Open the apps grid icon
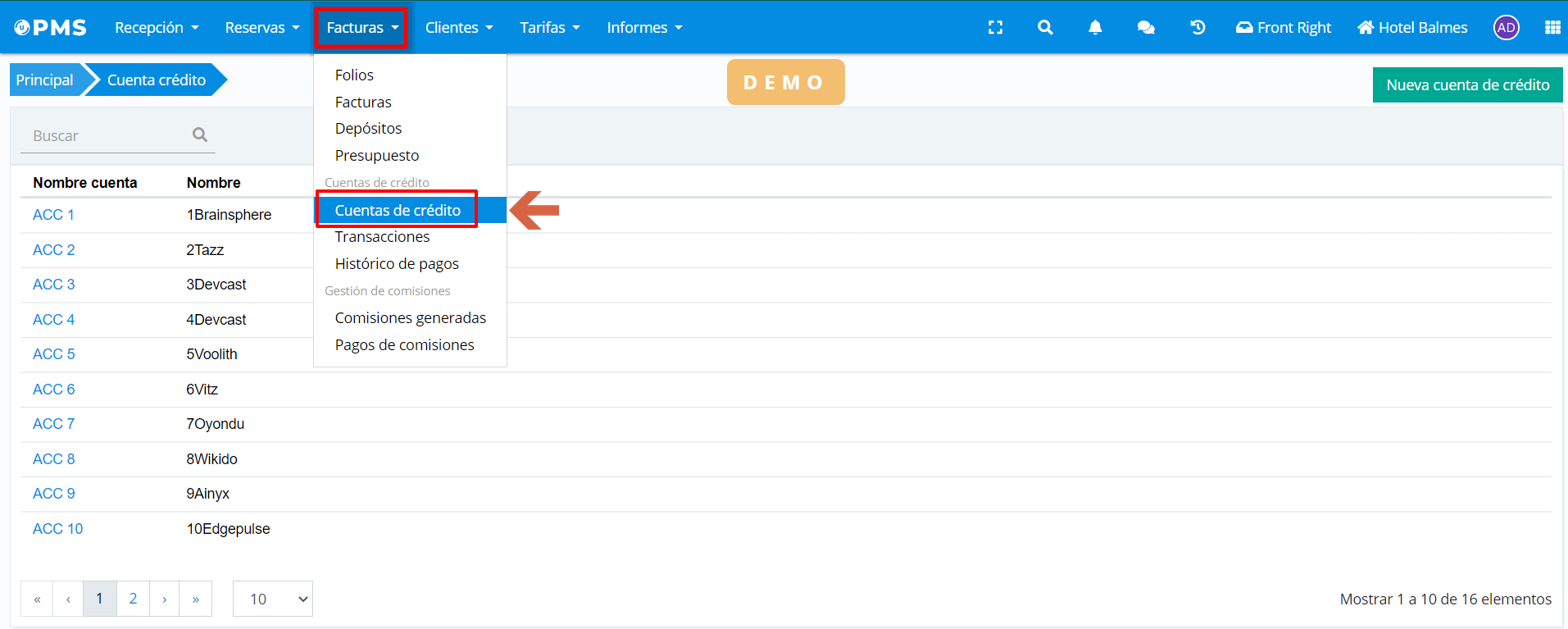 pyautogui.click(x=1552, y=27)
